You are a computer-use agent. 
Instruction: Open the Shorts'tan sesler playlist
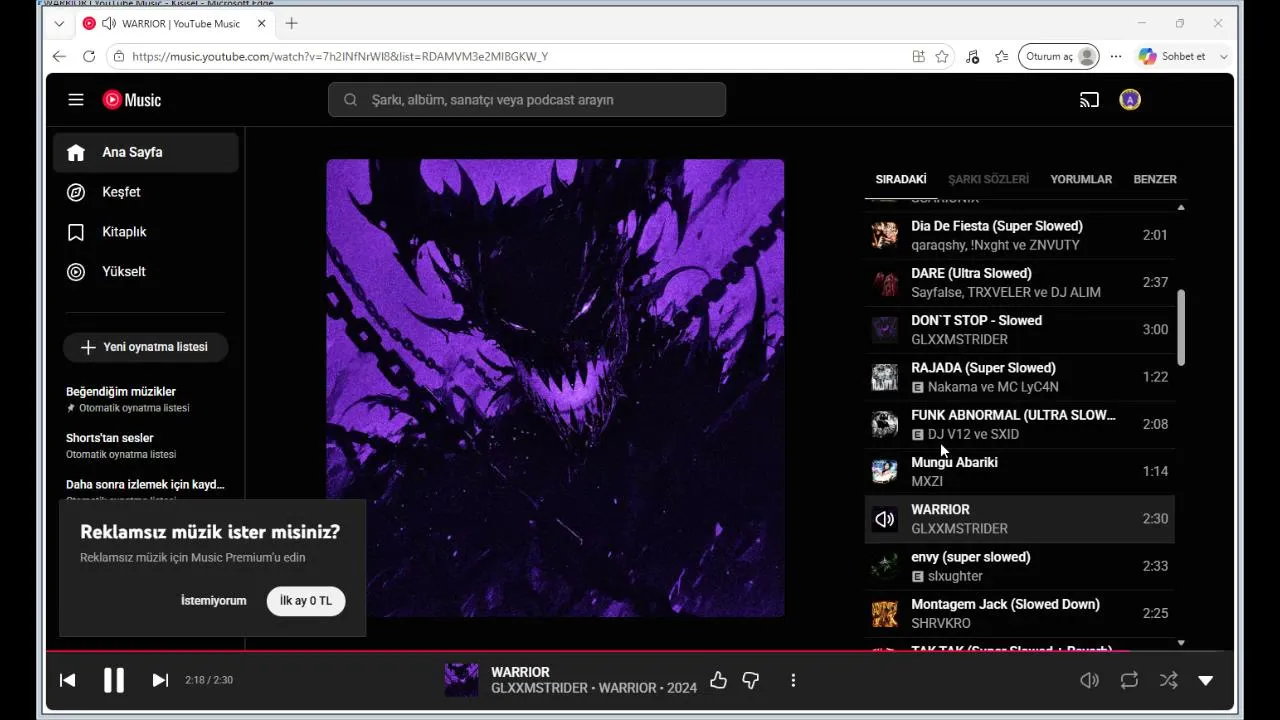[x=146, y=445]
